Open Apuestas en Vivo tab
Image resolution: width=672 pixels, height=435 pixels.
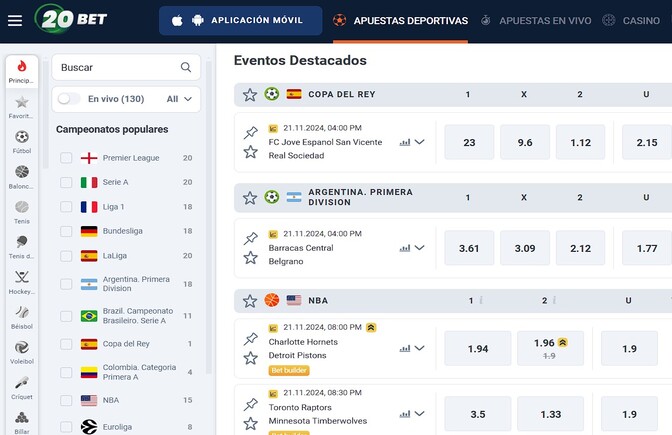click(536, 21)
